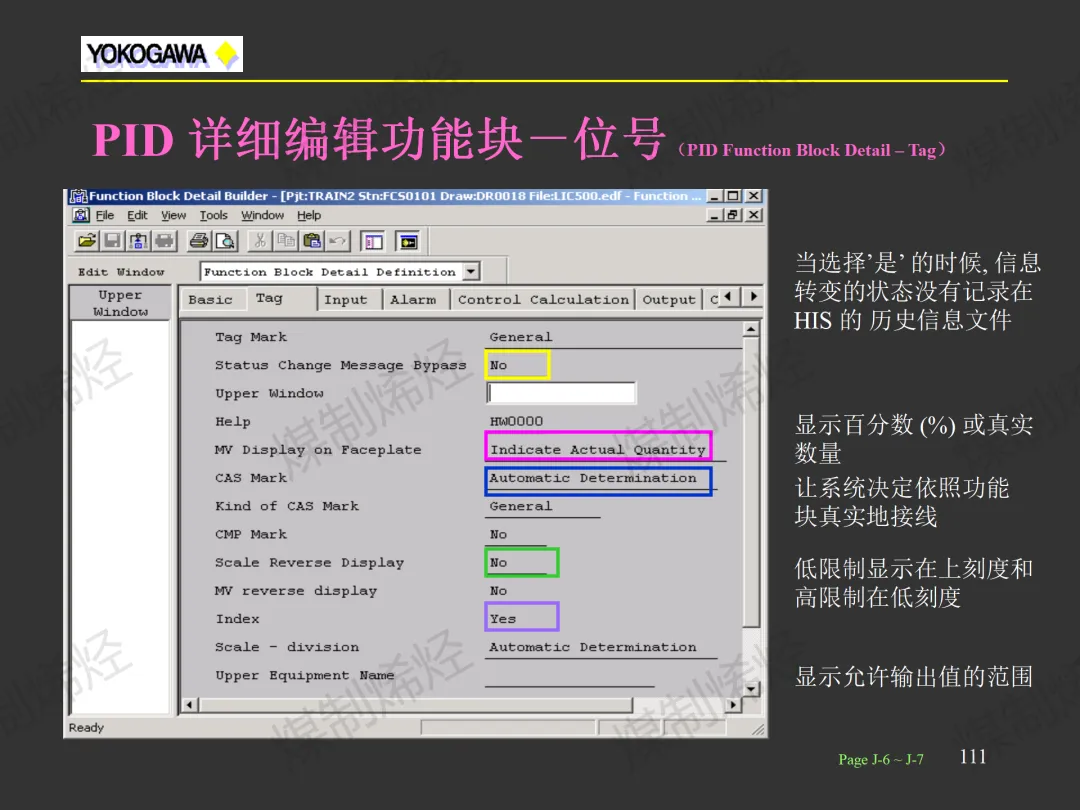Image resolution: width=1080 pixels, height=810 pixels.
Task: Click the document icon beside the File menu
Action: tap(81, 215)
